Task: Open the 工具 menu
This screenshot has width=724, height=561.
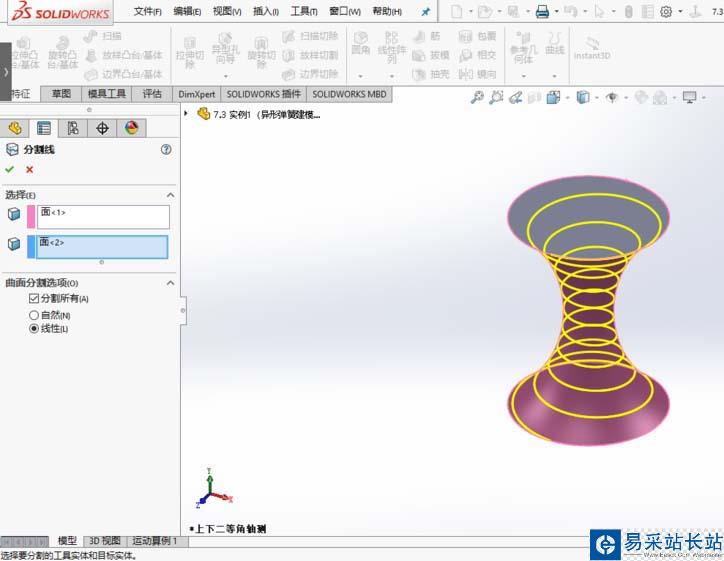Action: (304, 11)
